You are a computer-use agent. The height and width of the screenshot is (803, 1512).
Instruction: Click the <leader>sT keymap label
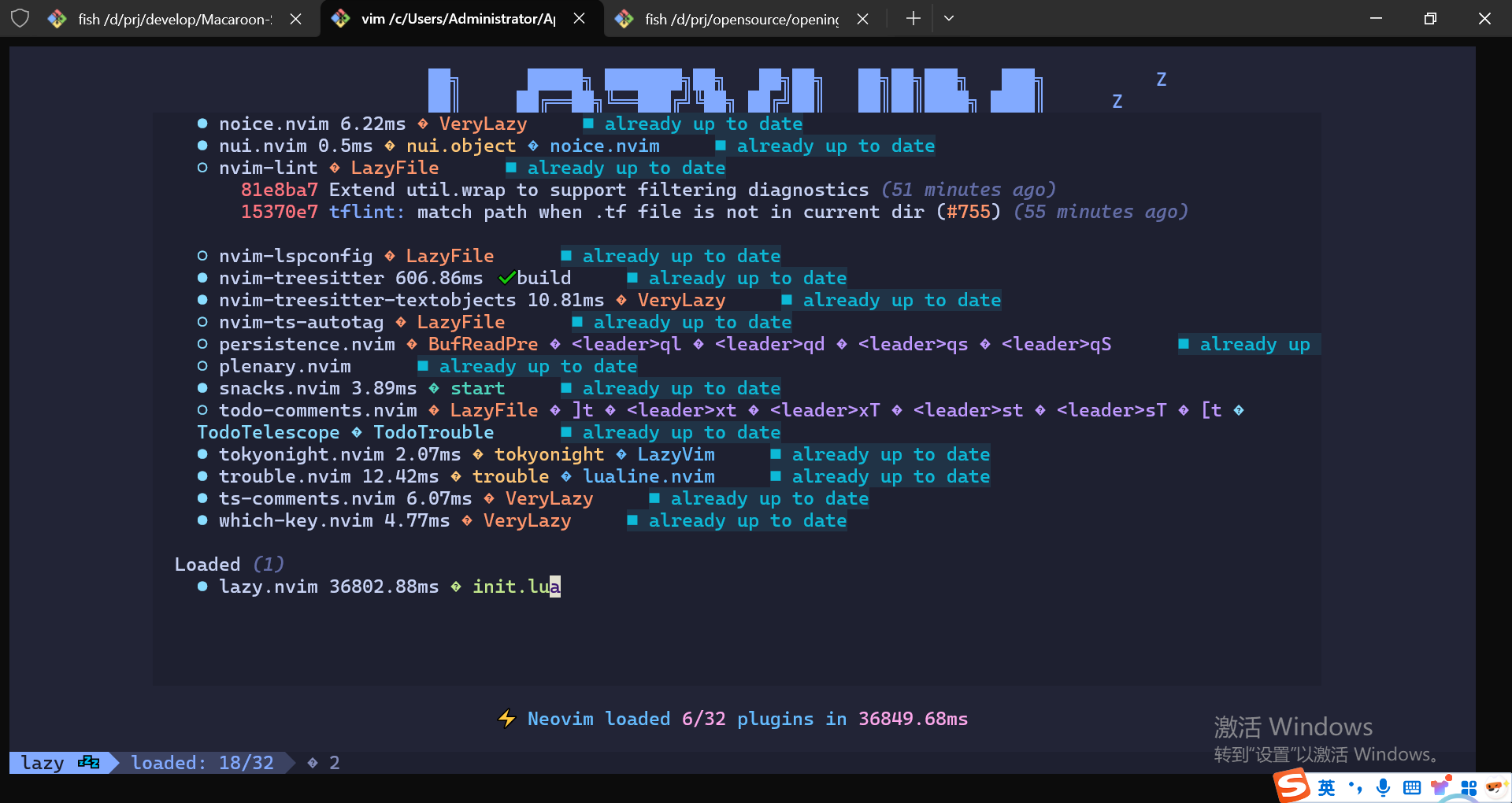pyautogui.click(x=1112, y=410)
